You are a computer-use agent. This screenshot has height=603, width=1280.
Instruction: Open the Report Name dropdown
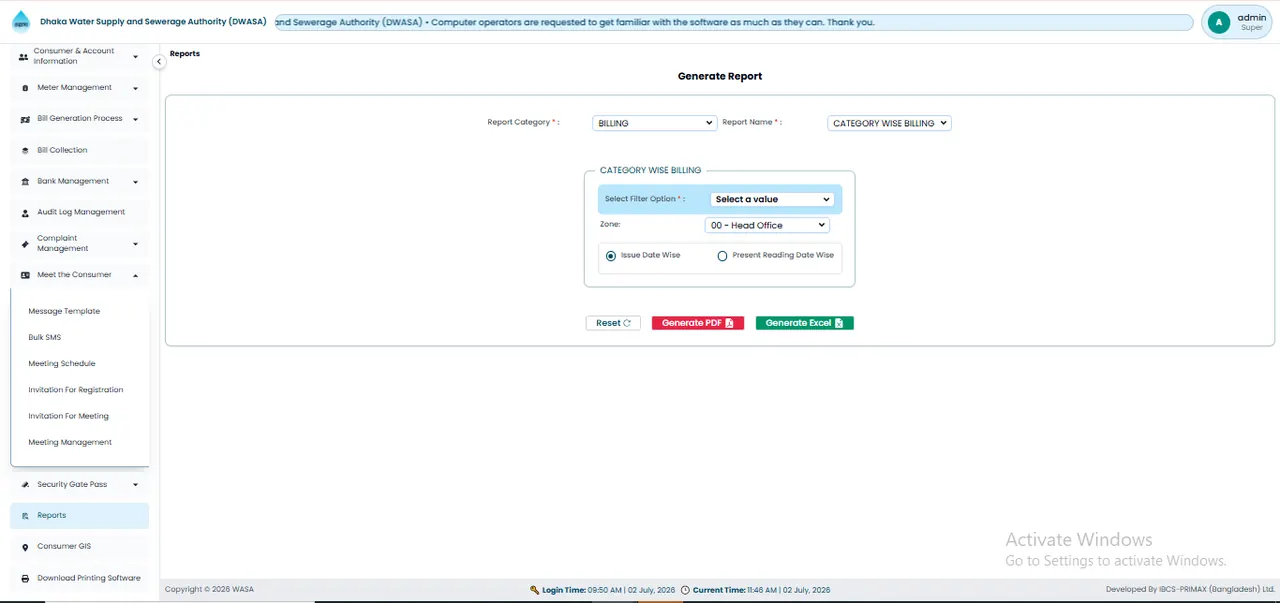tap(890, 123)
